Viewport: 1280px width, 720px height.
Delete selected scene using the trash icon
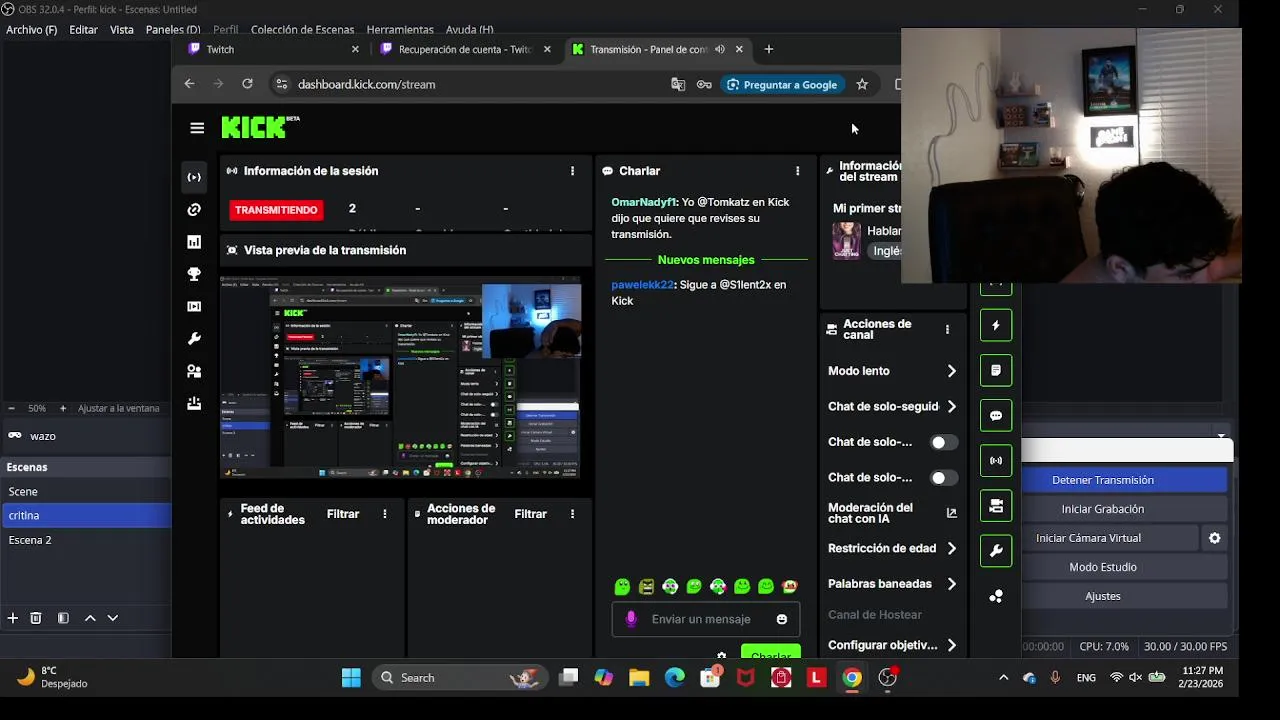pyautogui.click(x=36, y=618)
